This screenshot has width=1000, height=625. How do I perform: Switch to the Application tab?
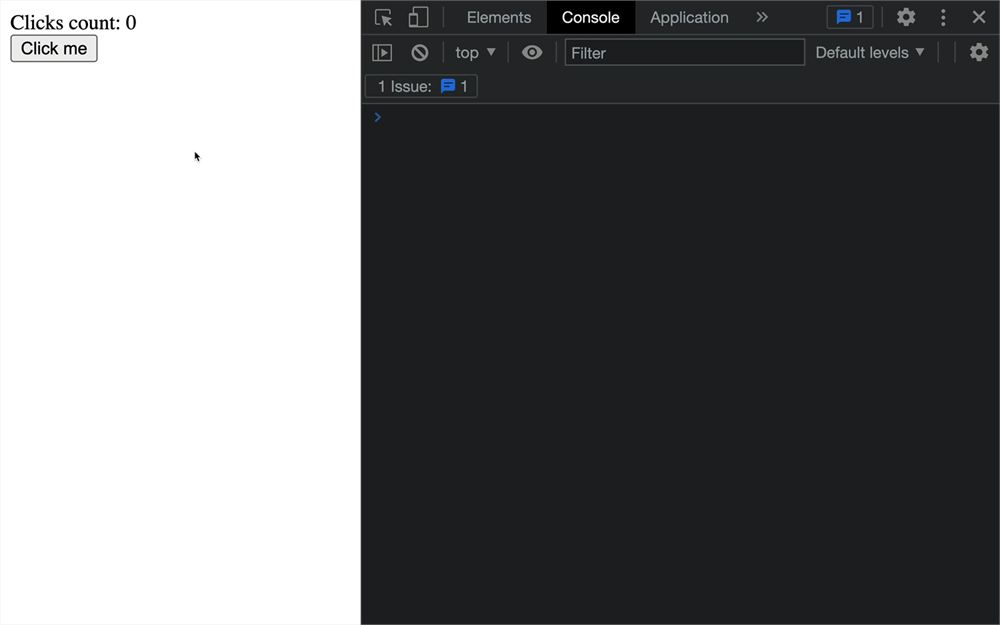pyautogui.click(x=689, y=17)
